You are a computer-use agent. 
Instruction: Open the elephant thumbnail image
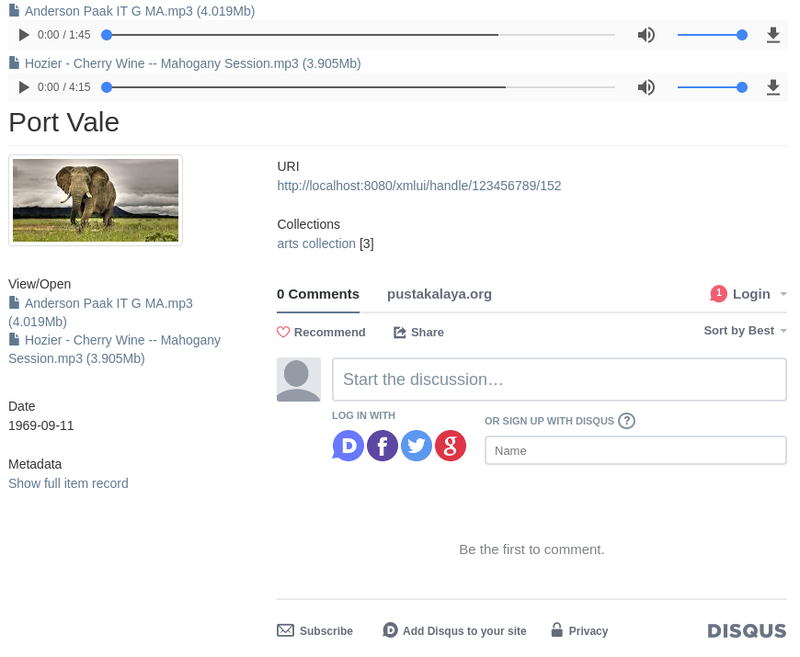(95, 200)
